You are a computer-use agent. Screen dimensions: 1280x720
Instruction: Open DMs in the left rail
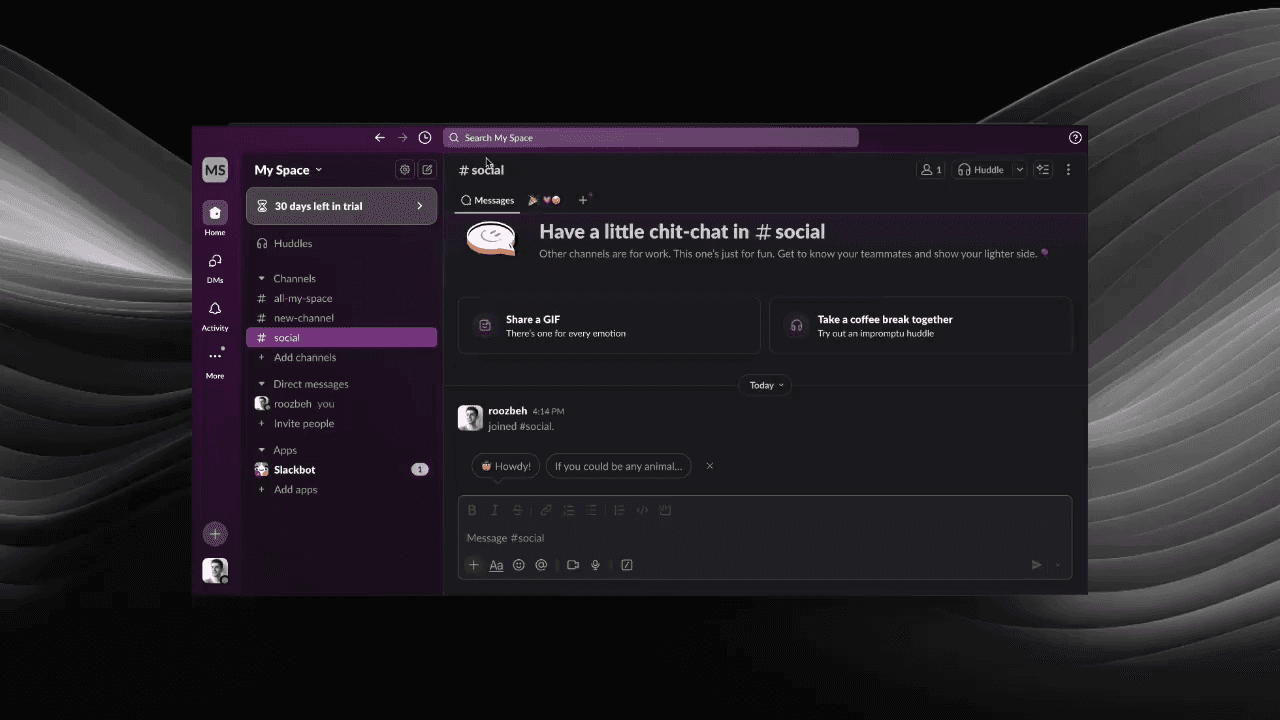tap(215, 267)
